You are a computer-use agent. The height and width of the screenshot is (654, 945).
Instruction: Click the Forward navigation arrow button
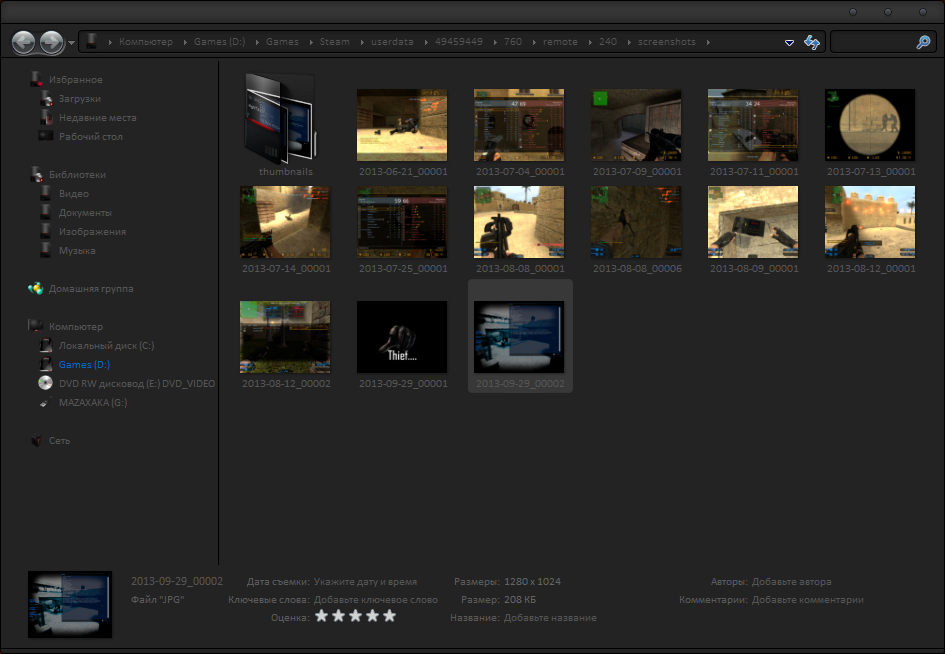(51, 43)
